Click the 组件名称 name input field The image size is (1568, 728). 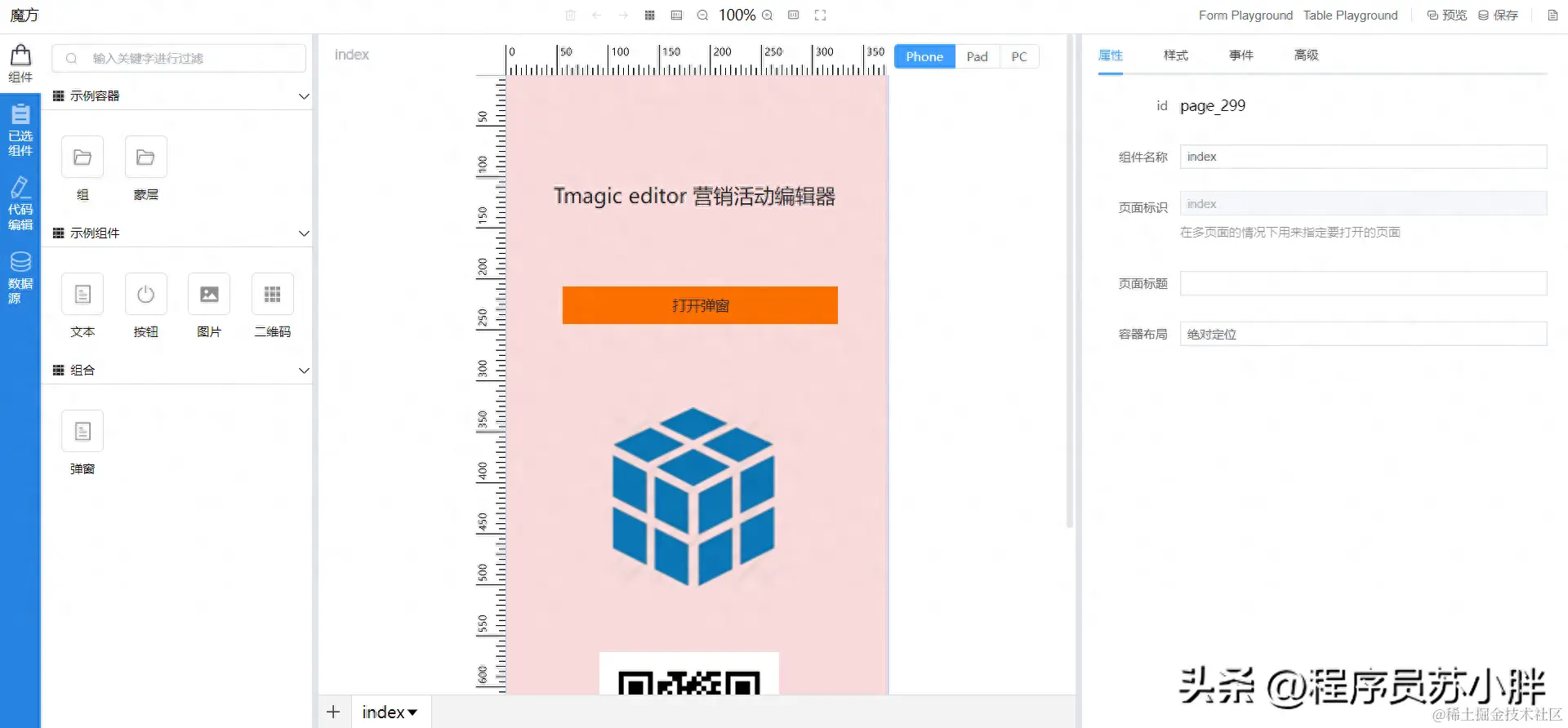click(x=1363, y=157)
